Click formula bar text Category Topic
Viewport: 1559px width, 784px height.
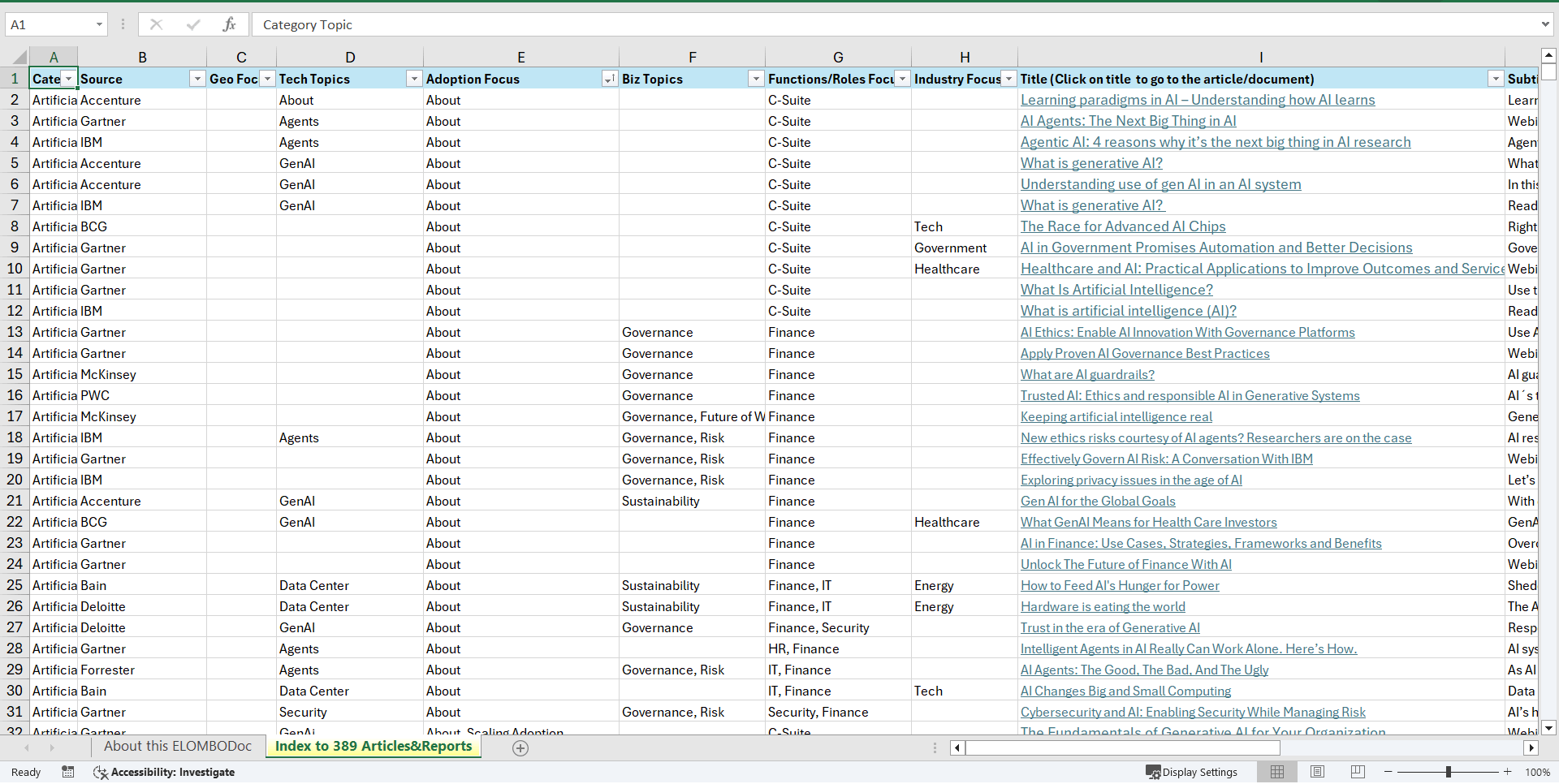(x=307, y=24)
